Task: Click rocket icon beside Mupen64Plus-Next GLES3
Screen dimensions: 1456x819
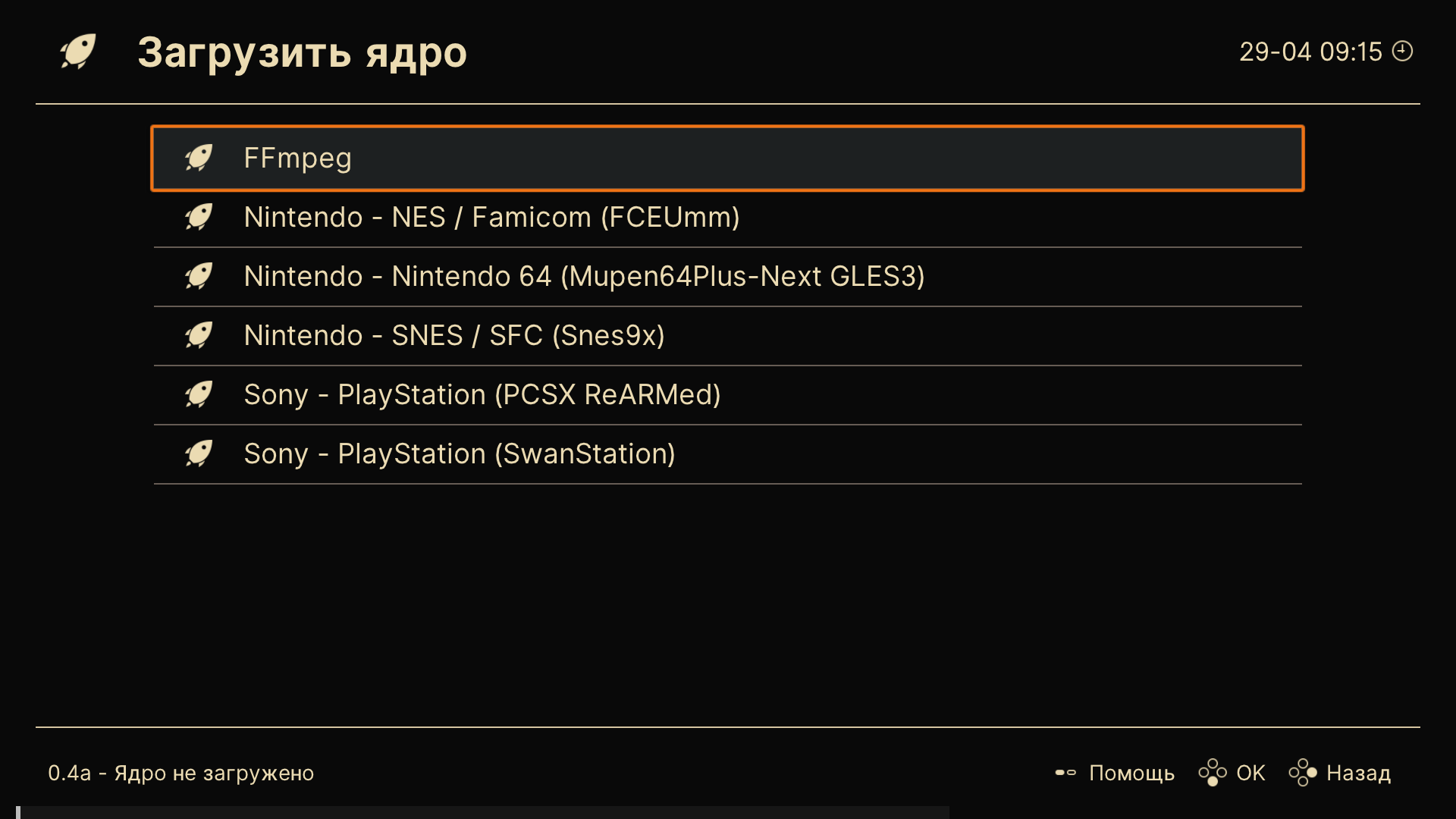Action: (x=199, y=277)
